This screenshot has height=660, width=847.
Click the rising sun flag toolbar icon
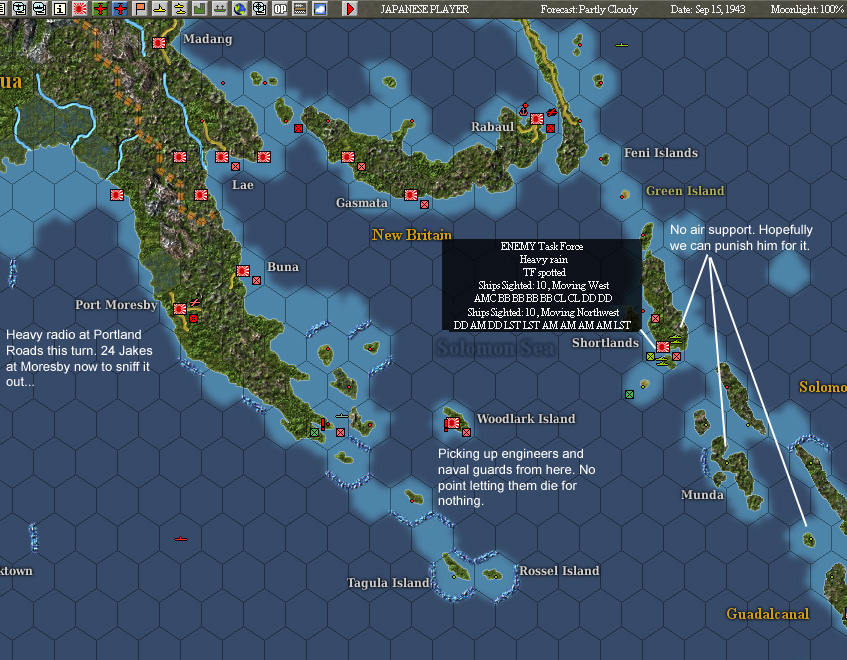tap(80, 9)
